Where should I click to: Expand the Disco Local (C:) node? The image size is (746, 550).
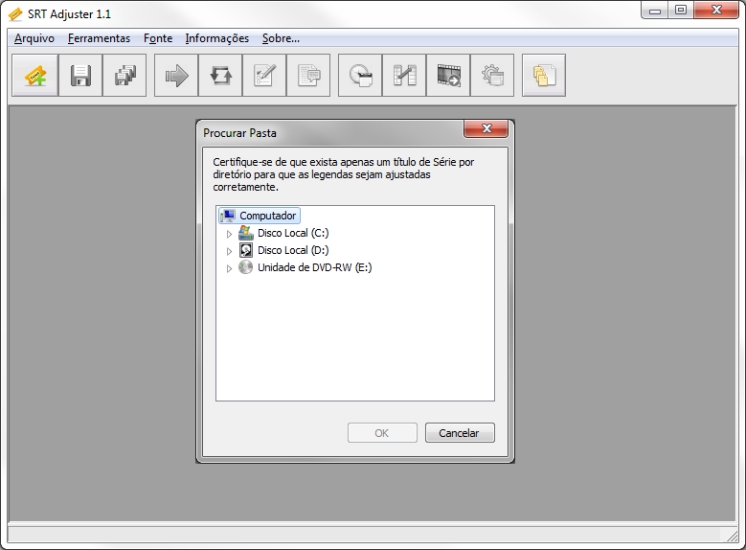(x=229, y=234)
